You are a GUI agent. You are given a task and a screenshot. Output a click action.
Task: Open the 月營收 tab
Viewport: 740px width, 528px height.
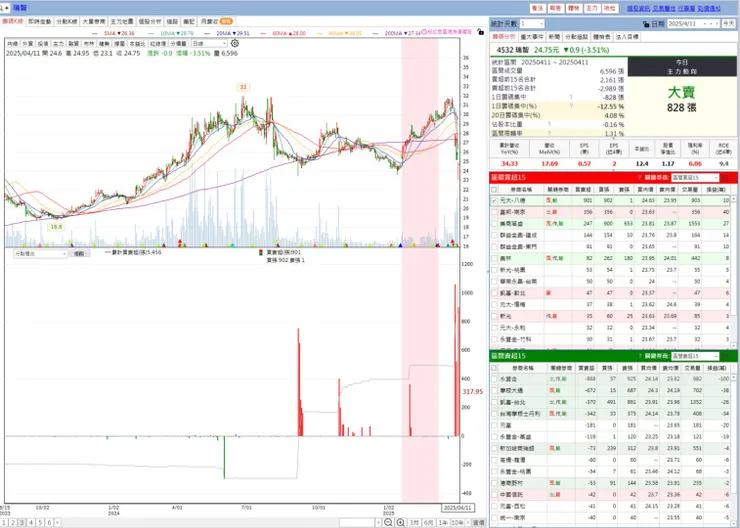coord(215,22)
